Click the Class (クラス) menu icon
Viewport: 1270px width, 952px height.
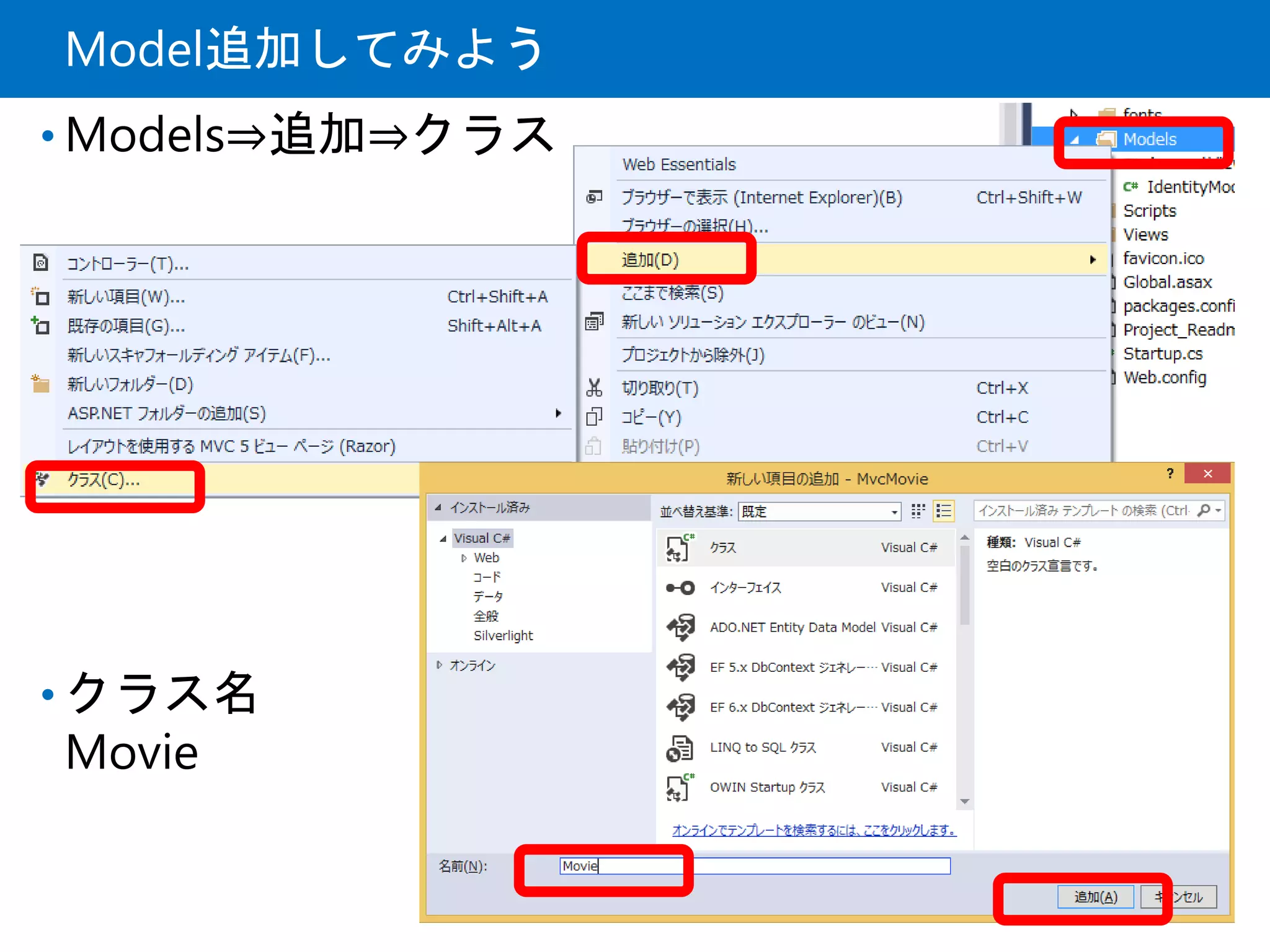tap(42, 478)
